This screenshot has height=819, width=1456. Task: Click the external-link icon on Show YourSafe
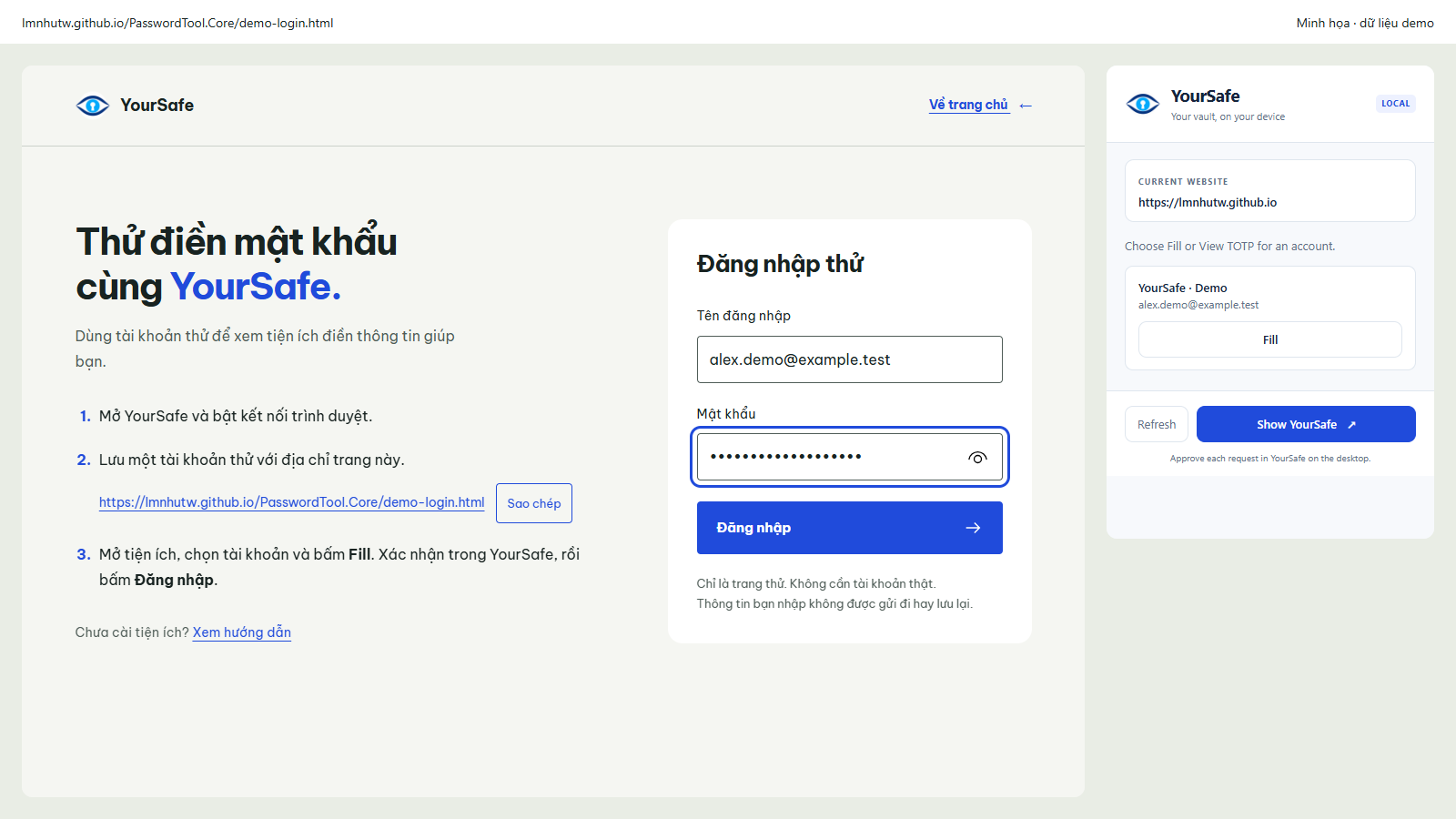point(1351,425)
